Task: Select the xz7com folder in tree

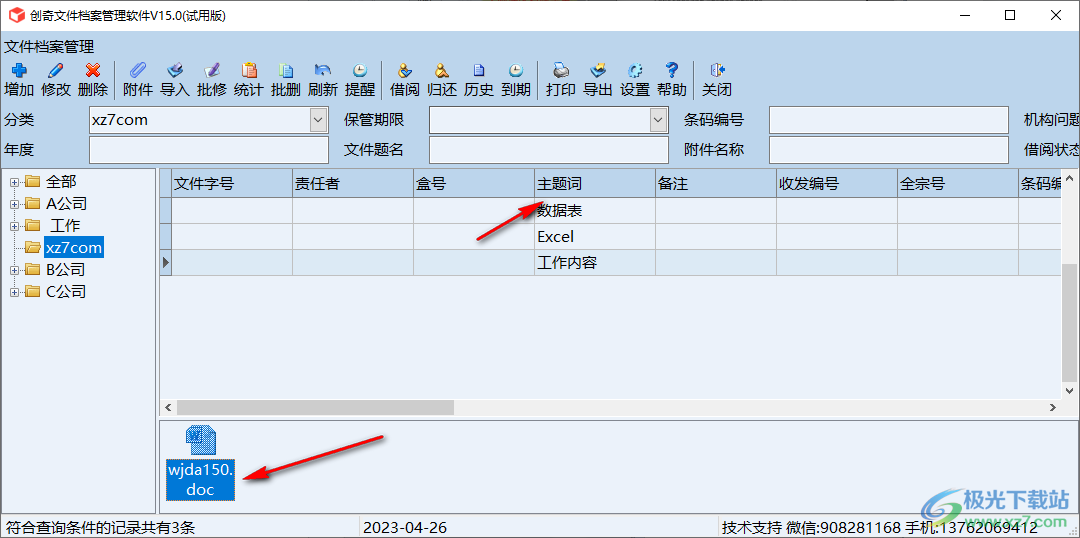Action: (x=74, y=247)
